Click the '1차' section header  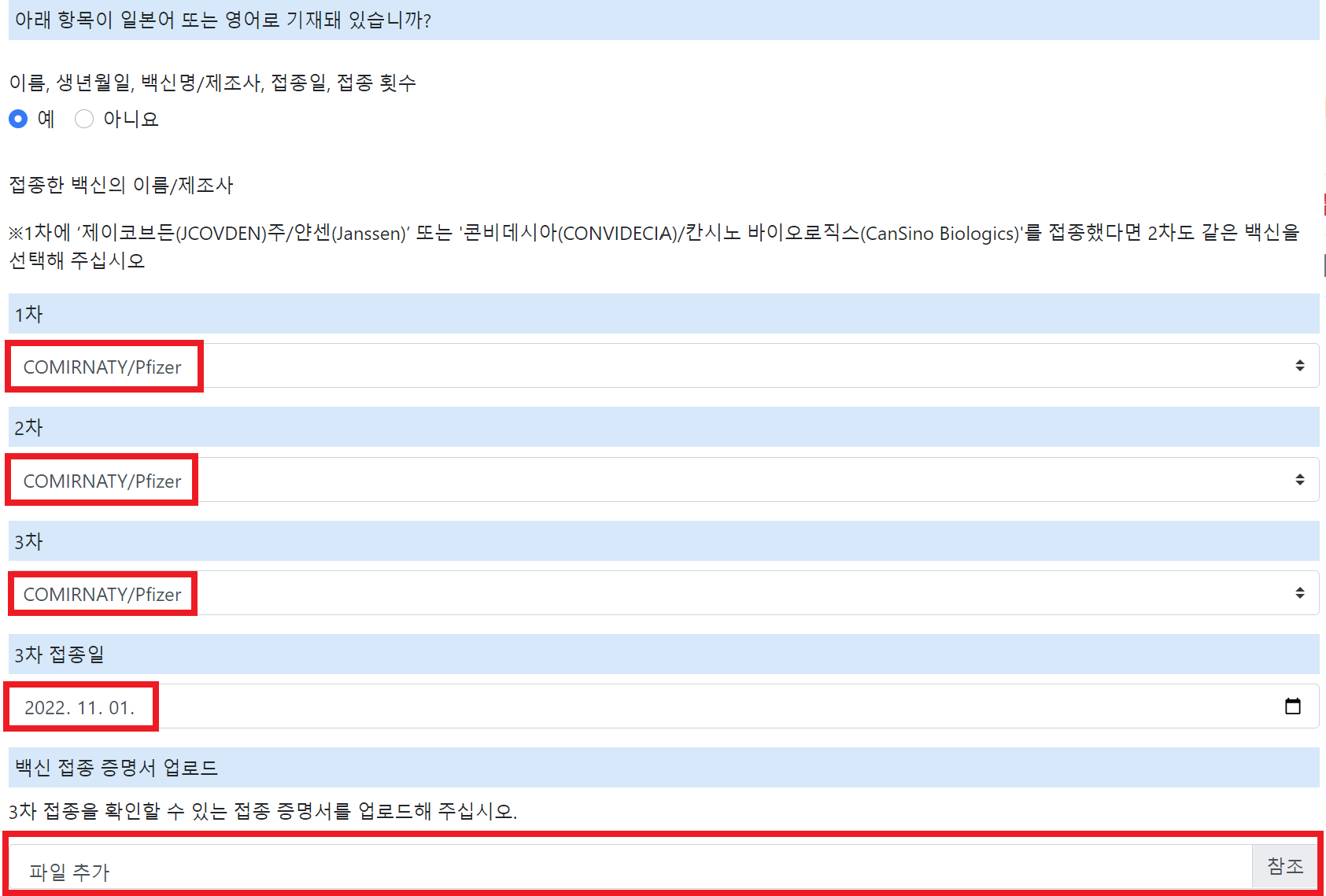tap(663, 314)
